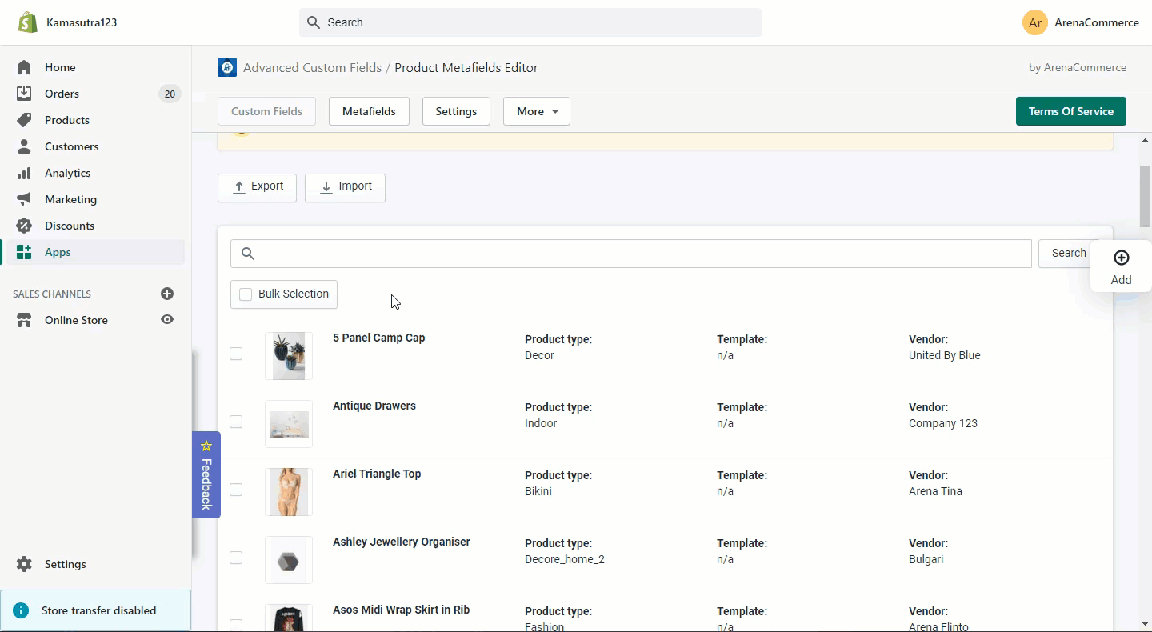Image resolution: width=1152 pixels, height=632 pixels.
Task: Open 5 Panel Camp Cap thumbnail
Action: 289,356
